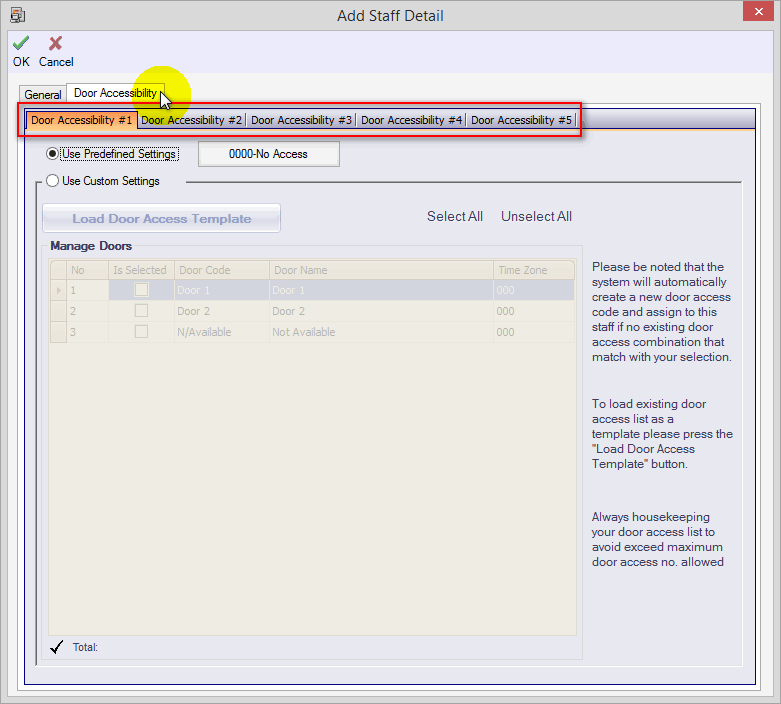Click the Time Zone cell for Door 2
The height and width of the screenshot is (704, 781).
tap(533, 311)
